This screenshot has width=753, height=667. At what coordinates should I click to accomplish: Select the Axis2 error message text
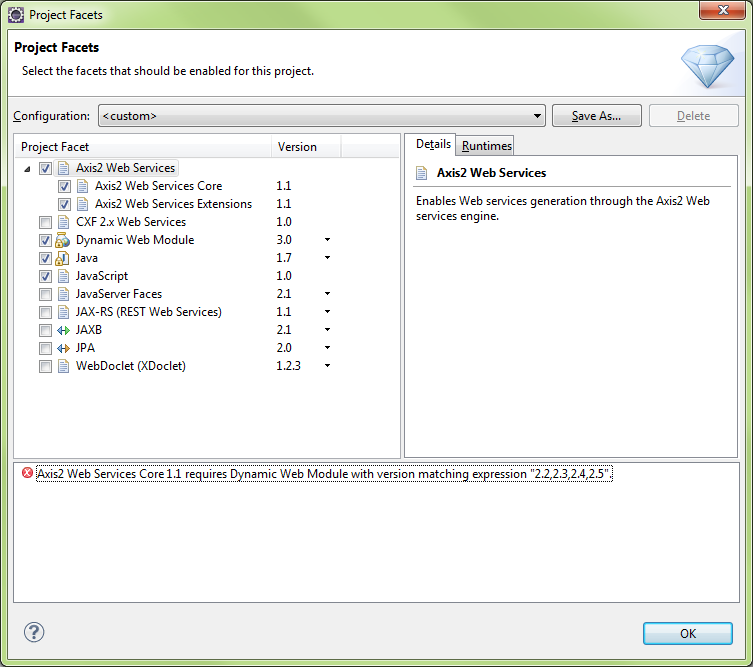324,474
